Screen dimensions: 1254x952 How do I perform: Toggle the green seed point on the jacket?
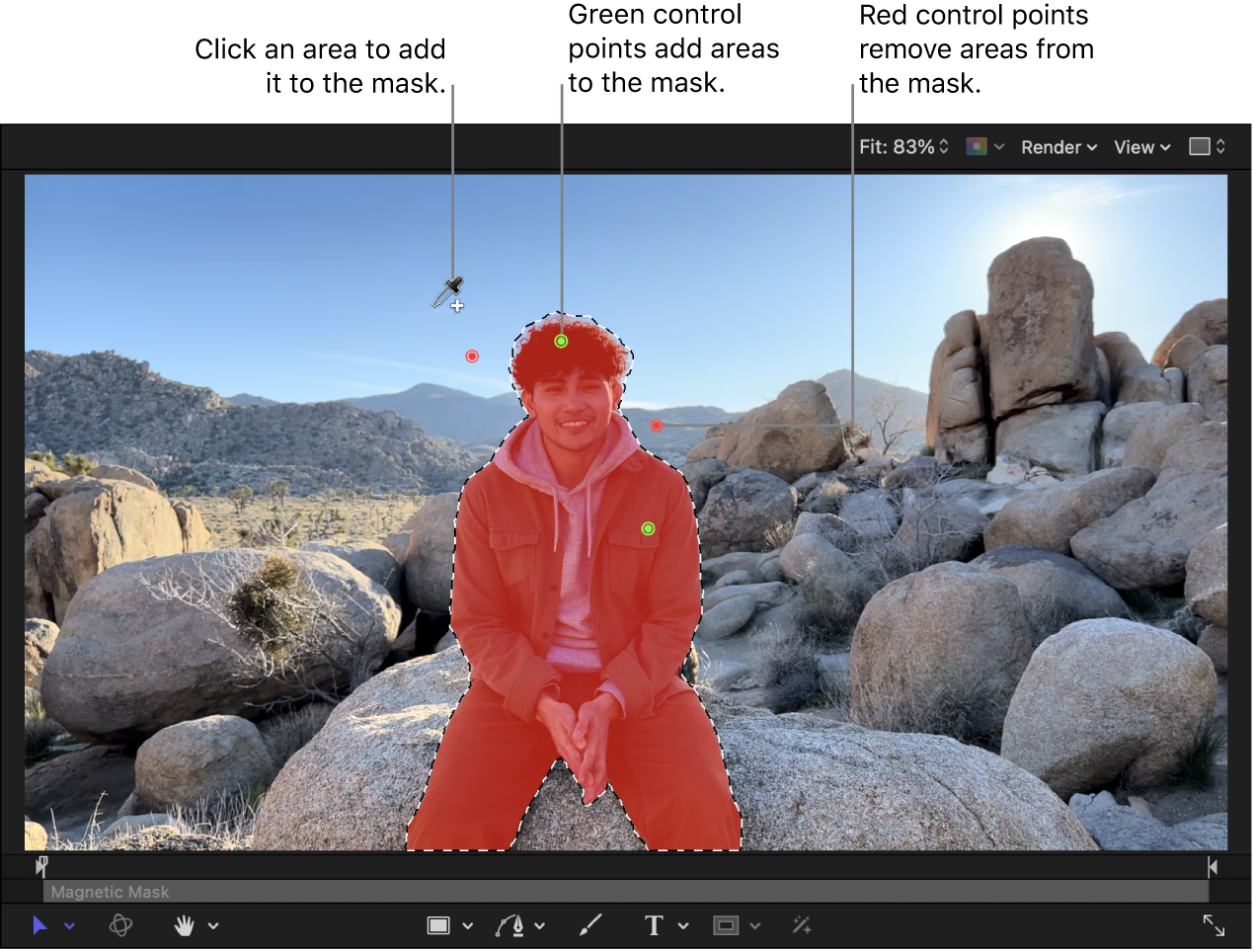[649, 528]
